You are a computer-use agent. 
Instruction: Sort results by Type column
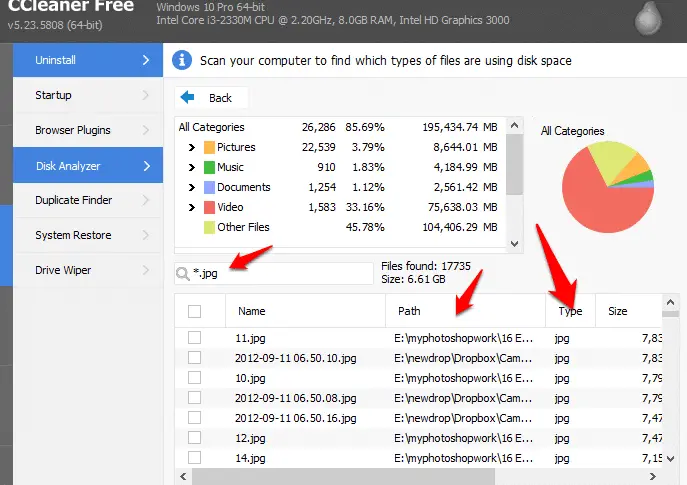click(570, 311)
